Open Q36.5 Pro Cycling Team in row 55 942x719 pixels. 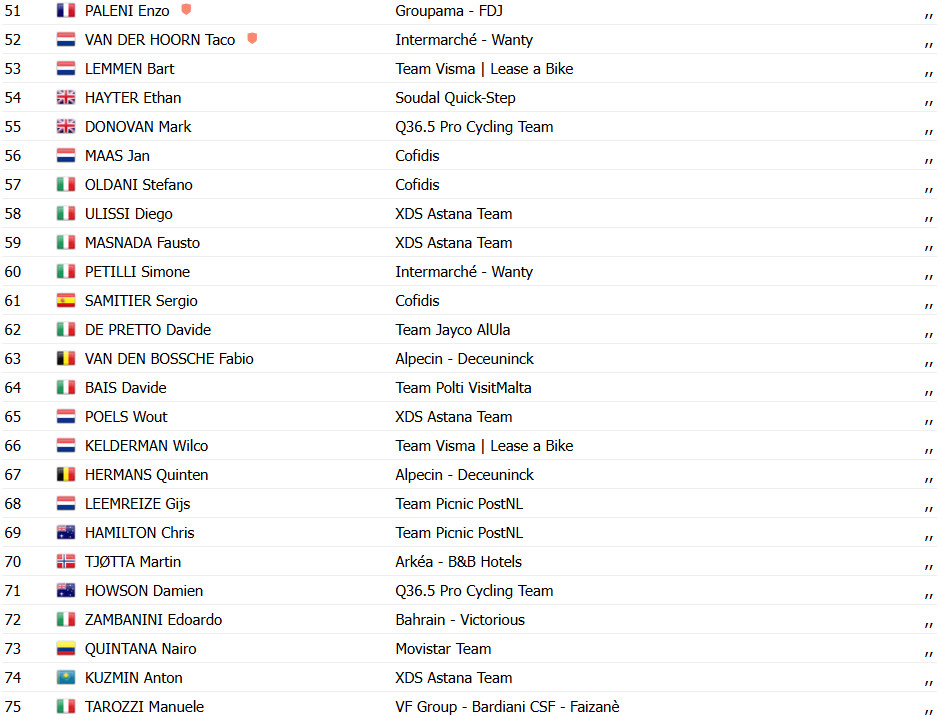click(474, 127)
